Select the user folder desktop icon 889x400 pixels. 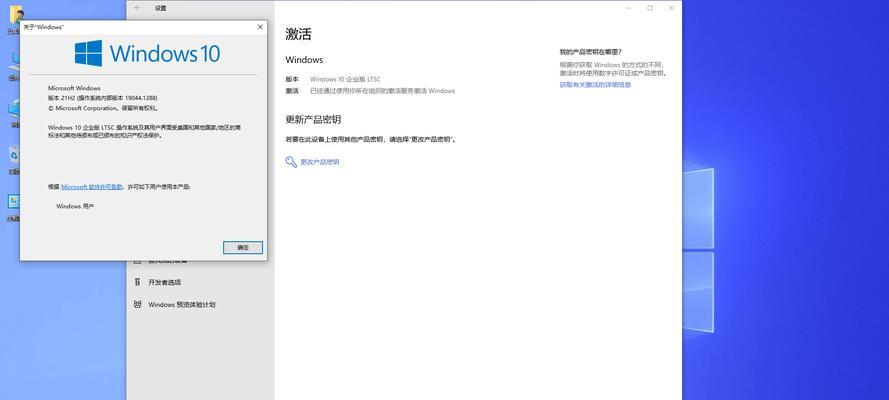[x=15, y=20]
